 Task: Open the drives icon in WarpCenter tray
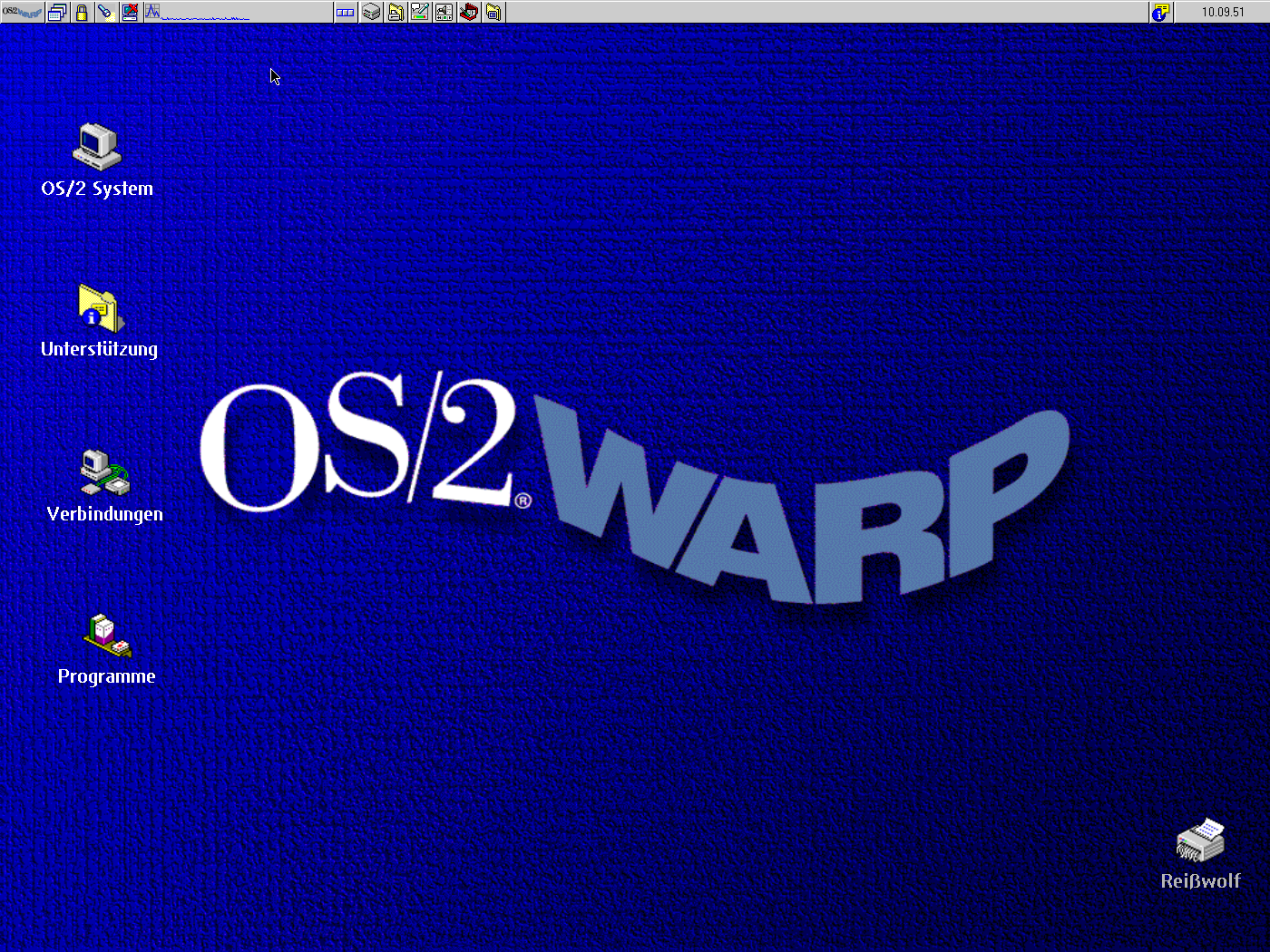point(371,12)
